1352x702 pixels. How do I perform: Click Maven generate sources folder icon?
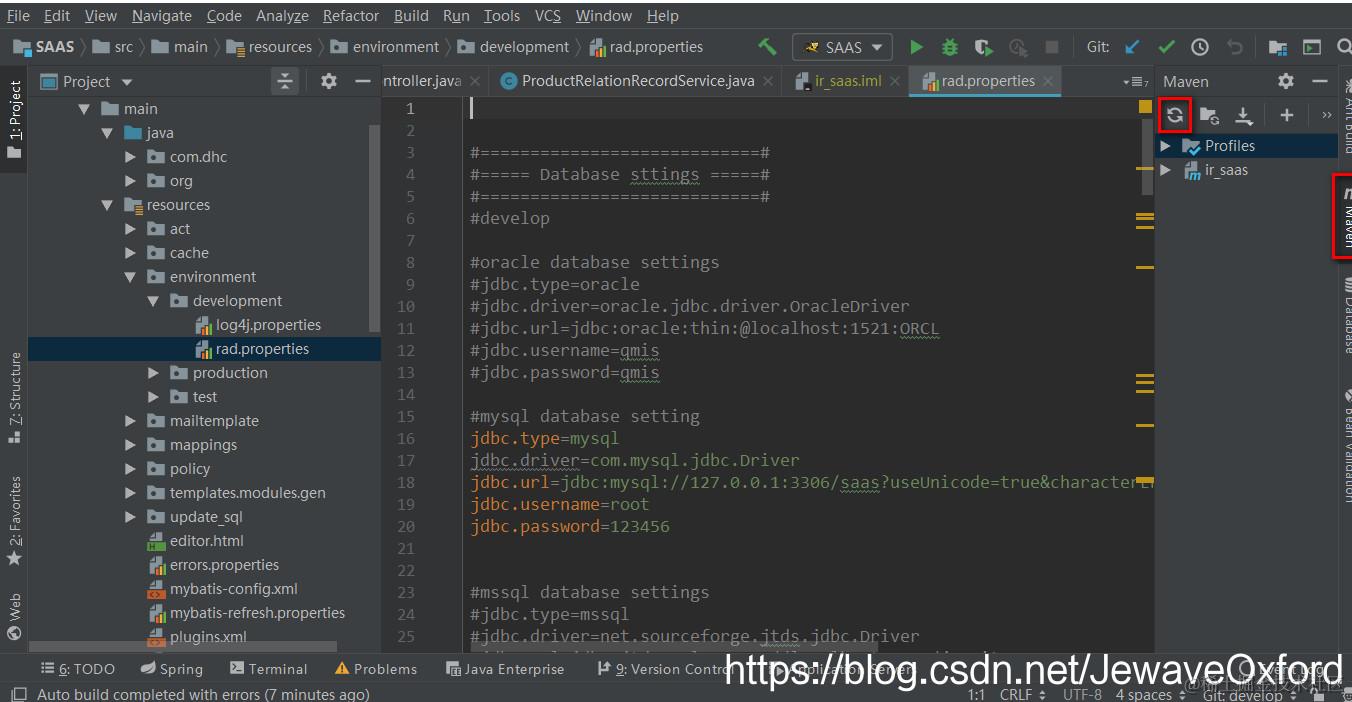pyautogui.click(x=1209, y=115)
